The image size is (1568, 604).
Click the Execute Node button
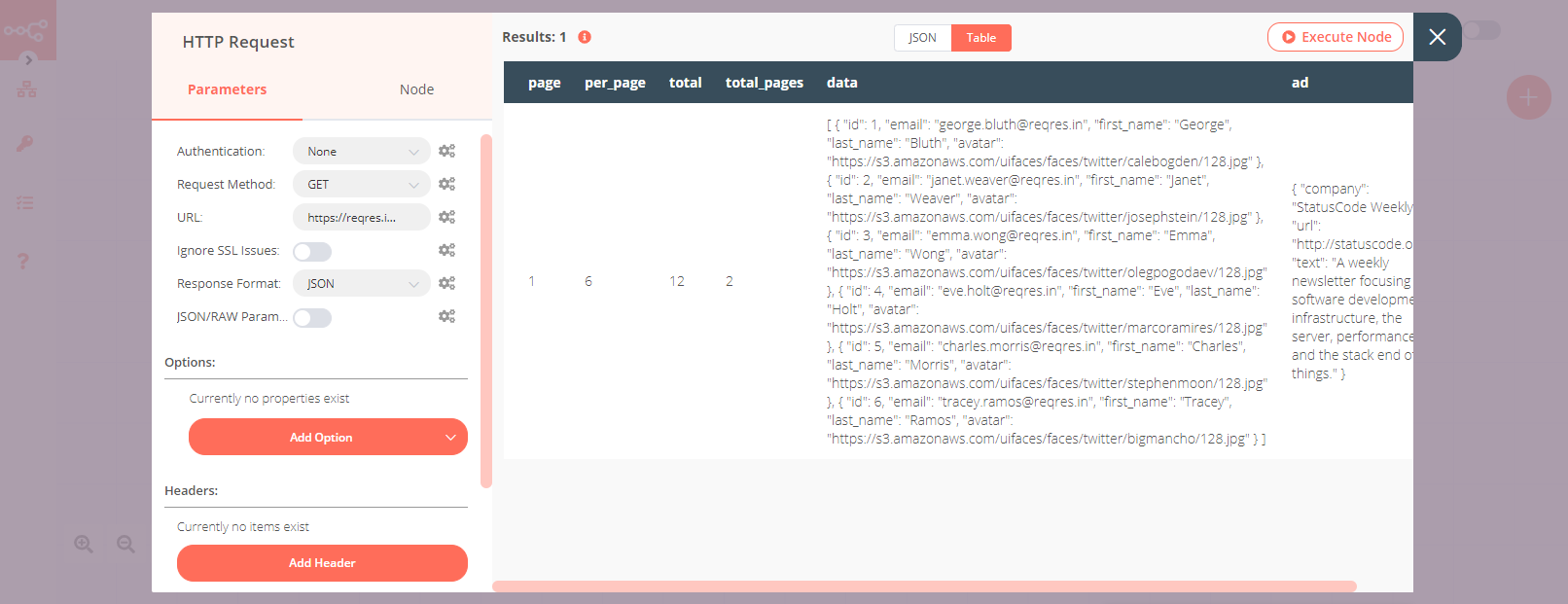[x=1335, y=37]
